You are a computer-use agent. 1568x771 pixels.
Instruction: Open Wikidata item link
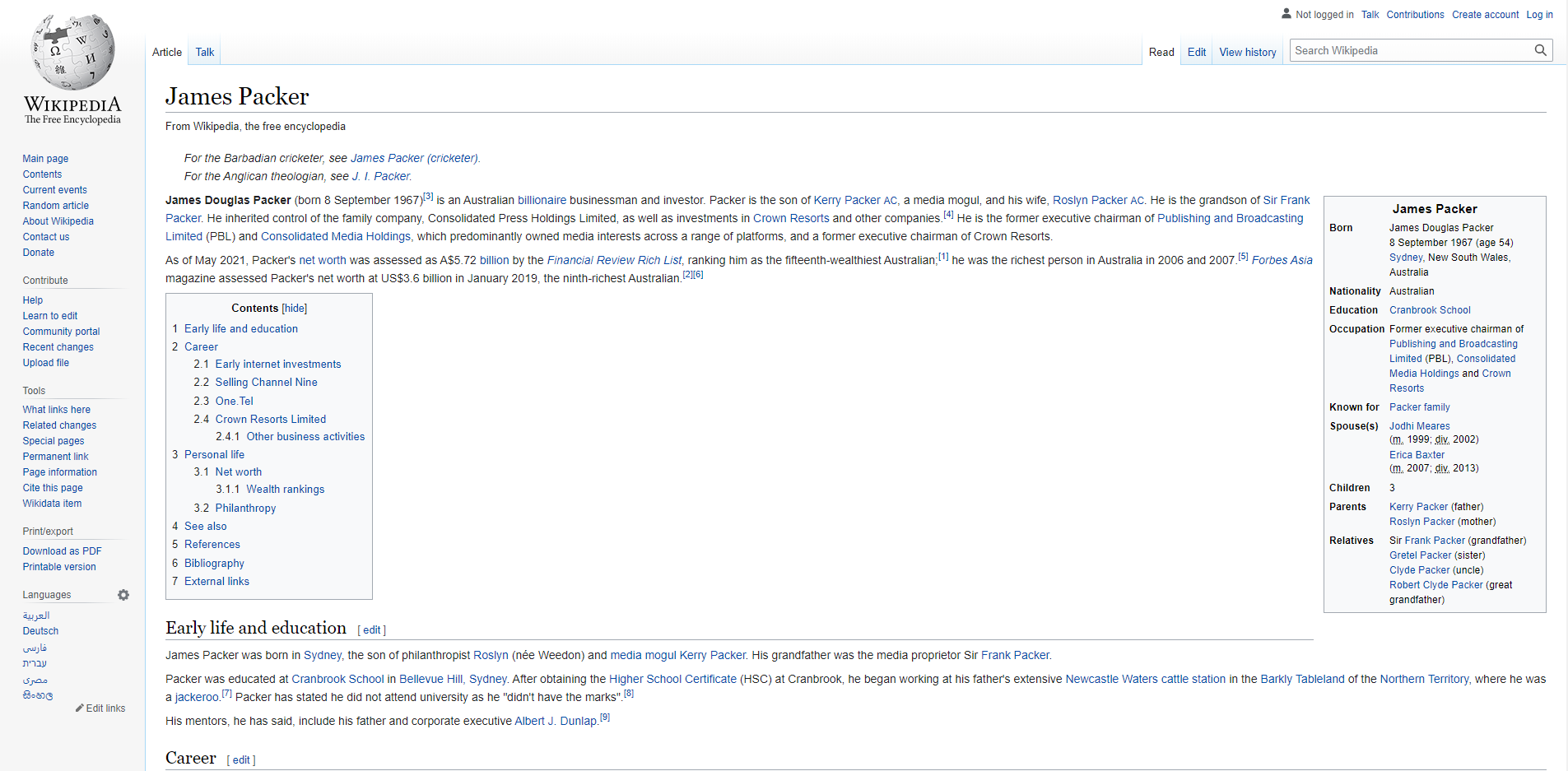(x=52, y=504)
